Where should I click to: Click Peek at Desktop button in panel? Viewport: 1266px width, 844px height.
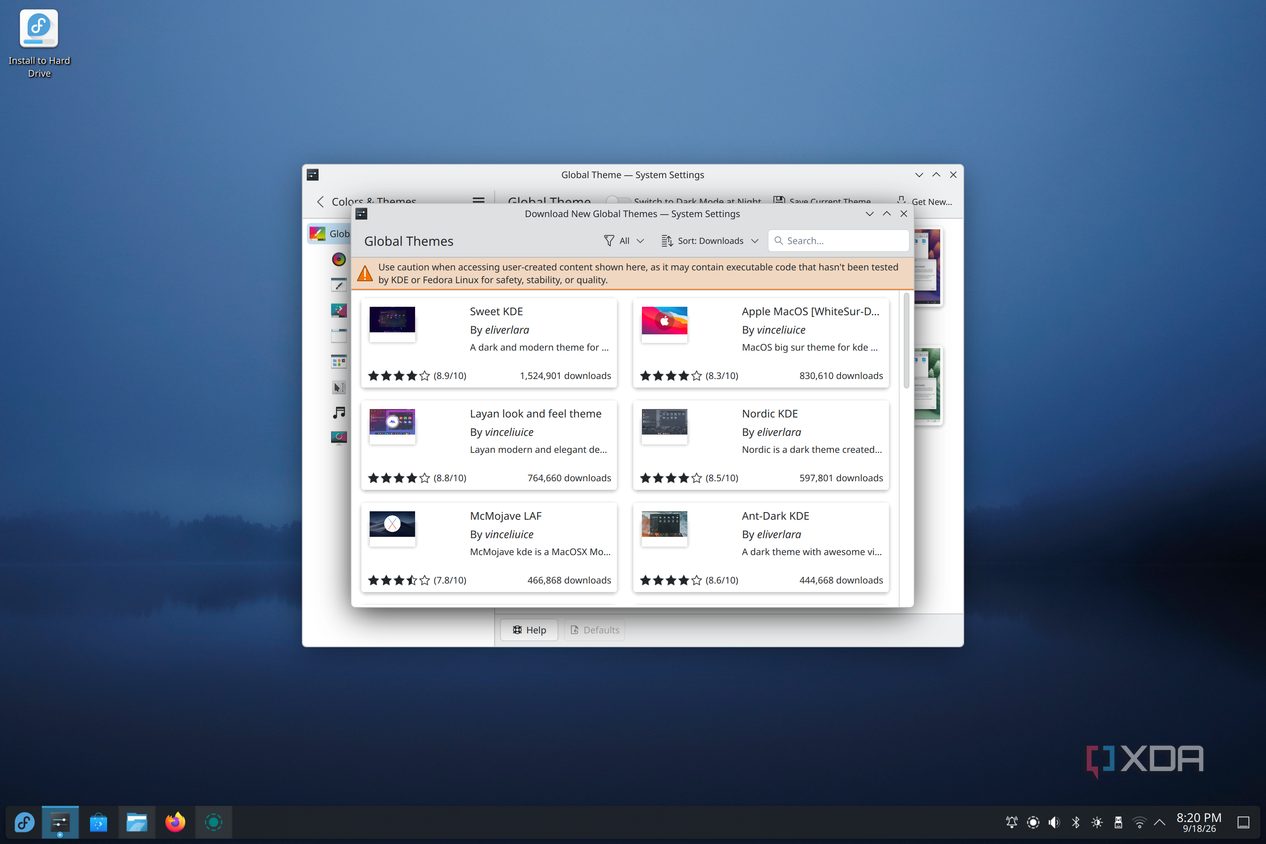[1244, 822]
